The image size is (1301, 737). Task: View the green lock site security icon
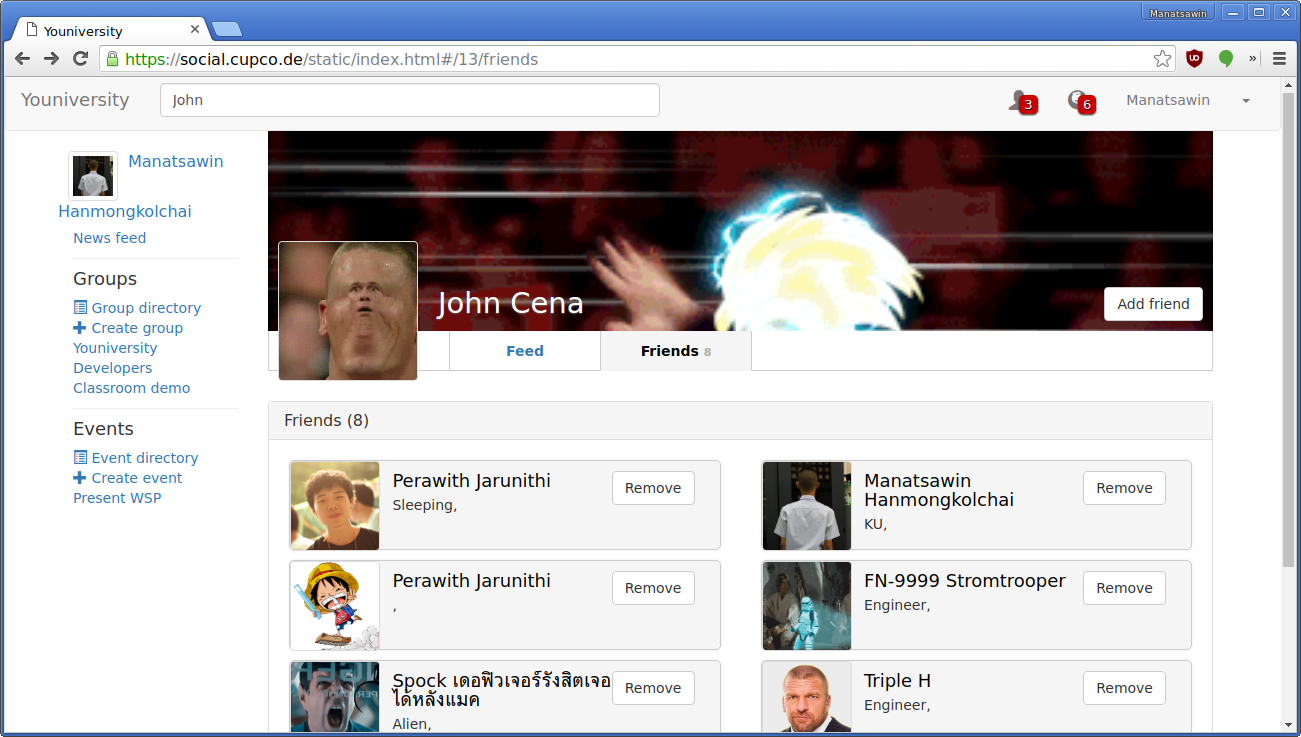click(112, 59)
